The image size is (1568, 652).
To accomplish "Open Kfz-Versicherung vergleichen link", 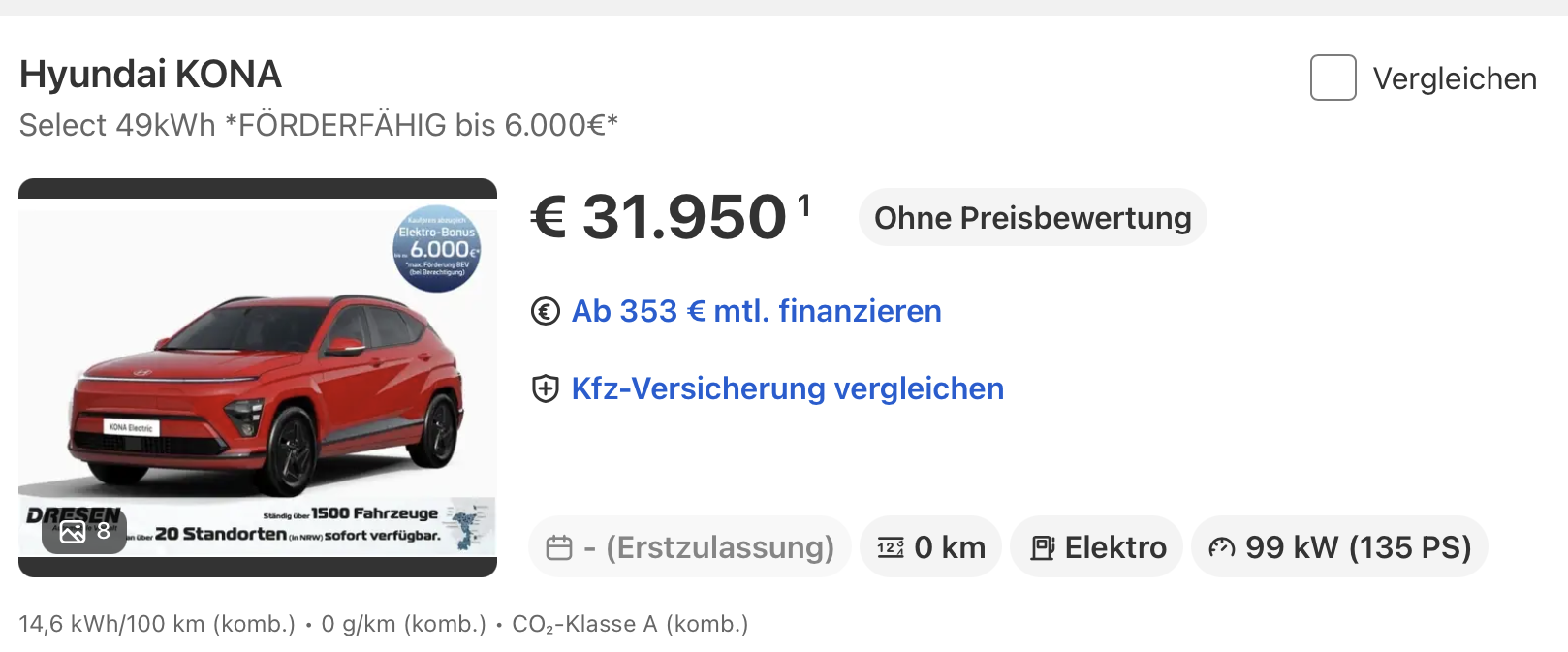I will coord(787,388).
